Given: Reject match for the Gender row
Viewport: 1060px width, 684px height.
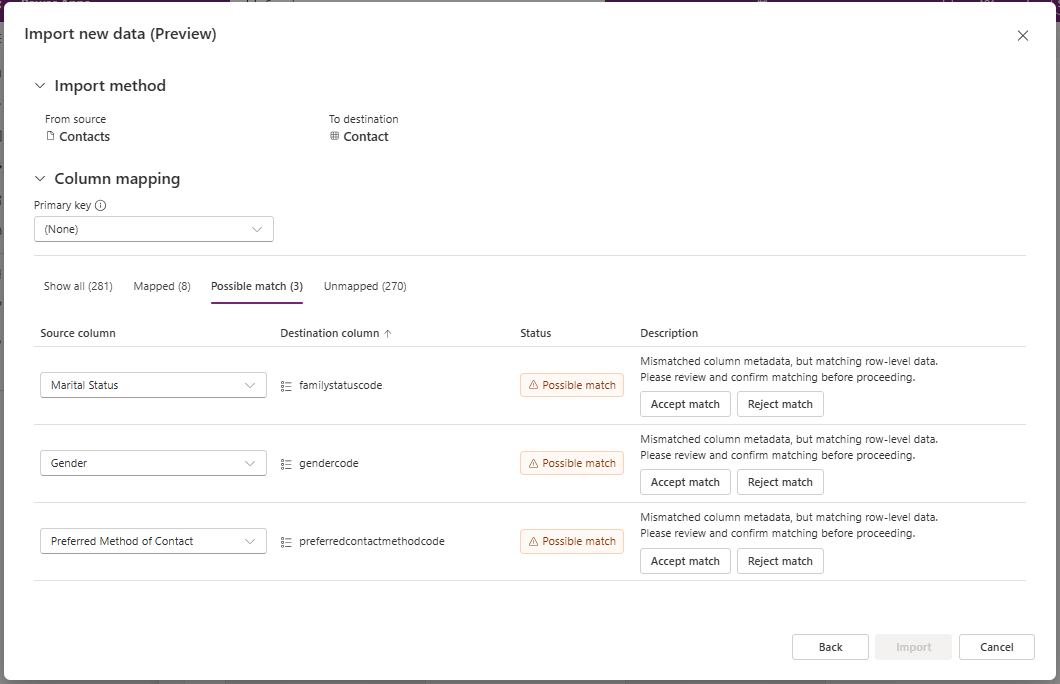Looking at the screenshot, I should coord(780,482).
